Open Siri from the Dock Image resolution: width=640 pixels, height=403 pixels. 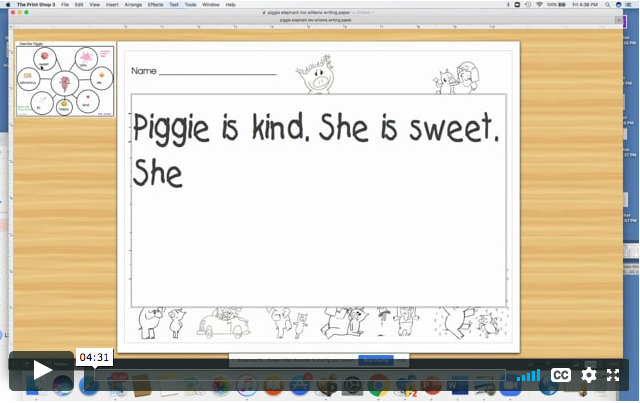[x=63, y=385]
